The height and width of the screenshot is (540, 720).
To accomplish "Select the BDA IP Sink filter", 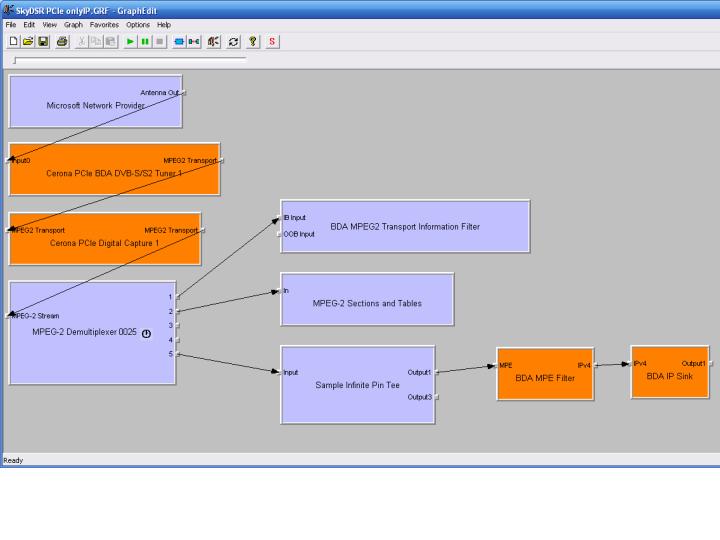I will (x=670, y=372).
